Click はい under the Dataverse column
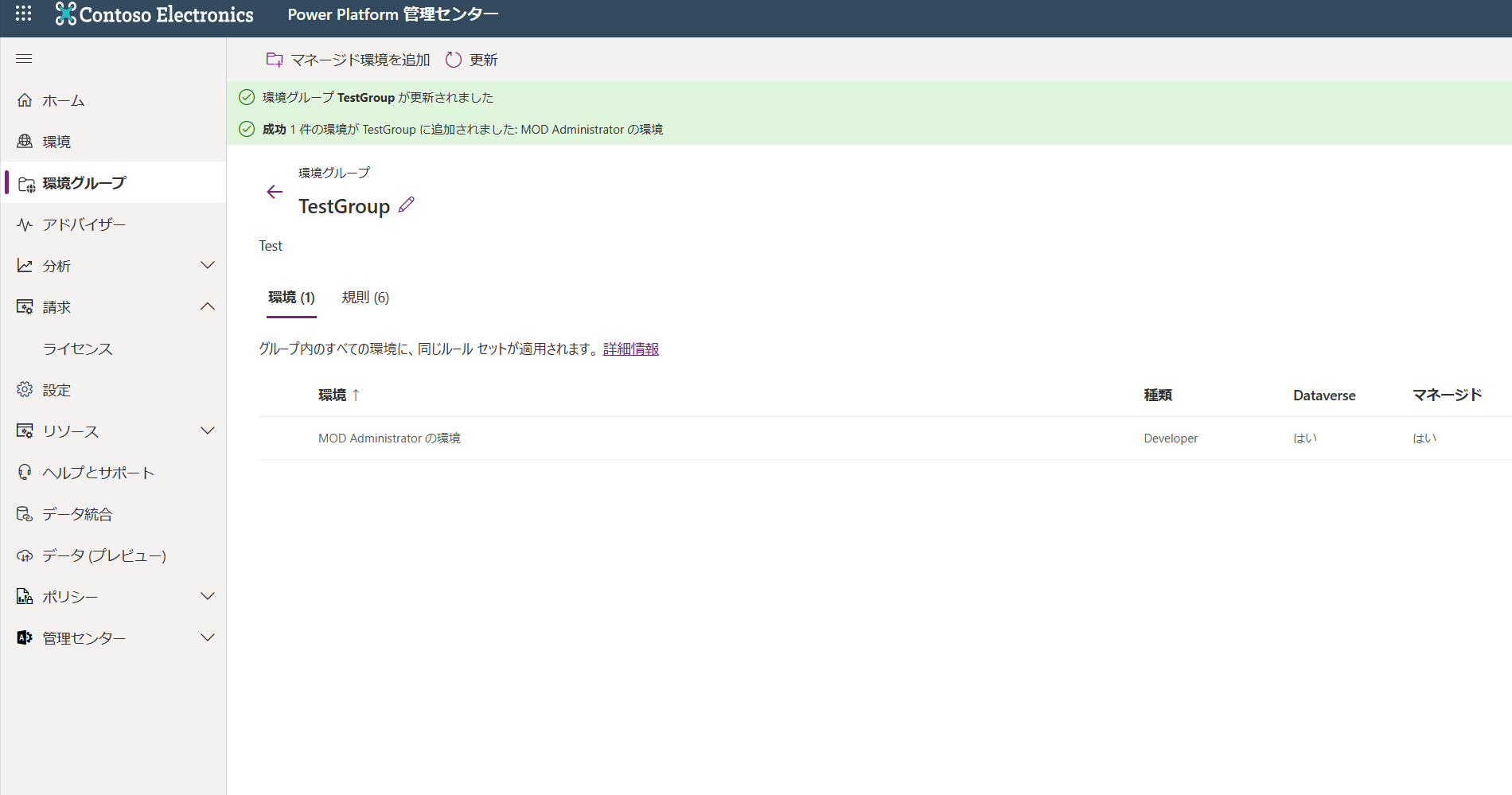The image size is (1512, 795). click(1305, 438)
